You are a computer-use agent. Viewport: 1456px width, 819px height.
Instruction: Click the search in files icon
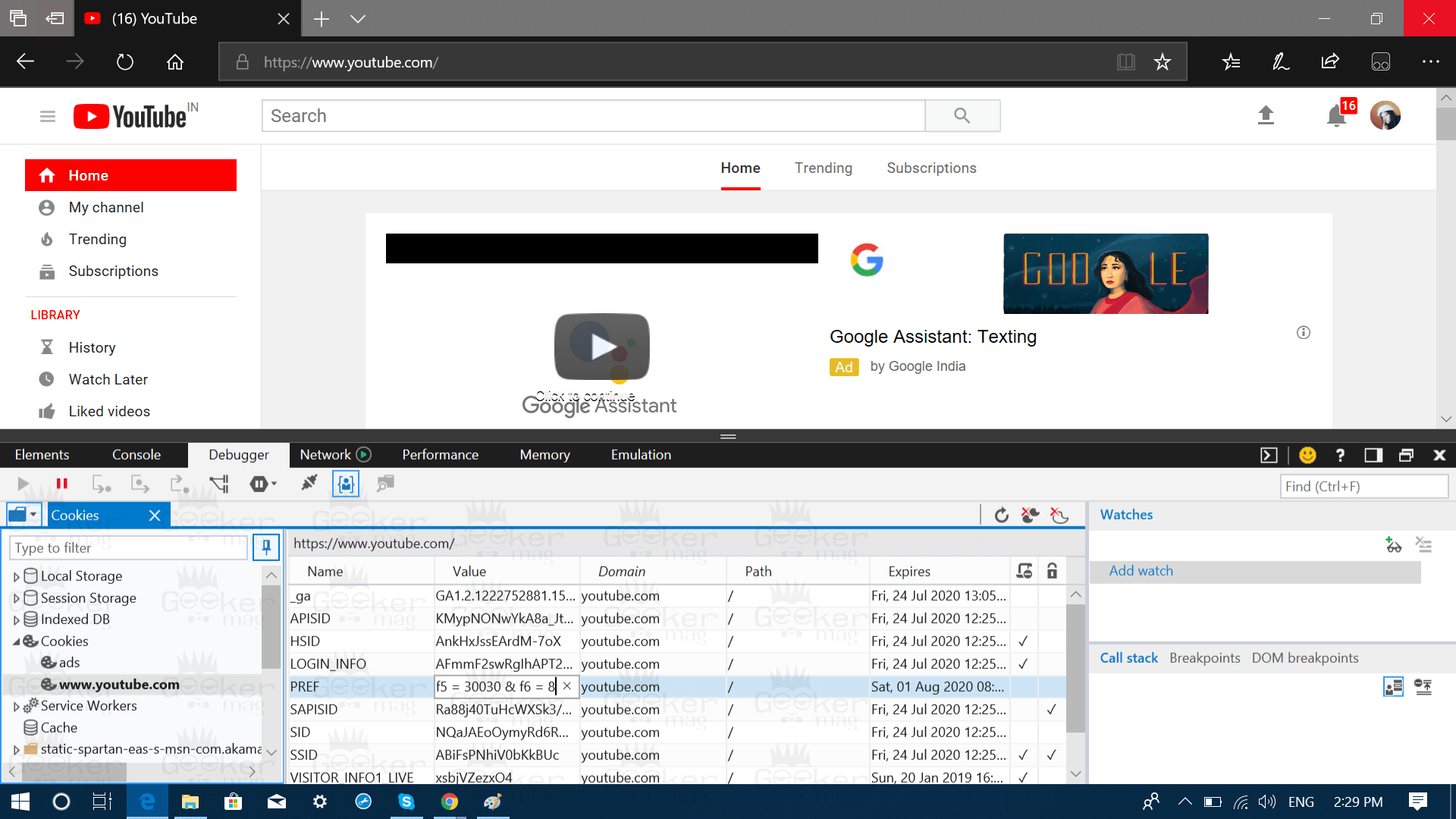coord(385,484)
